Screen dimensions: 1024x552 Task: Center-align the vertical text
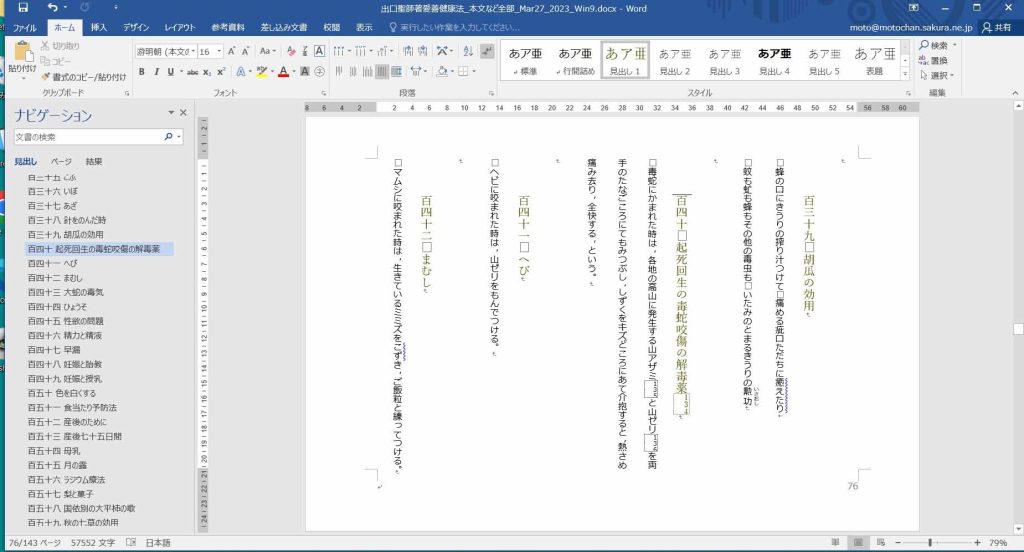[353, 71]
